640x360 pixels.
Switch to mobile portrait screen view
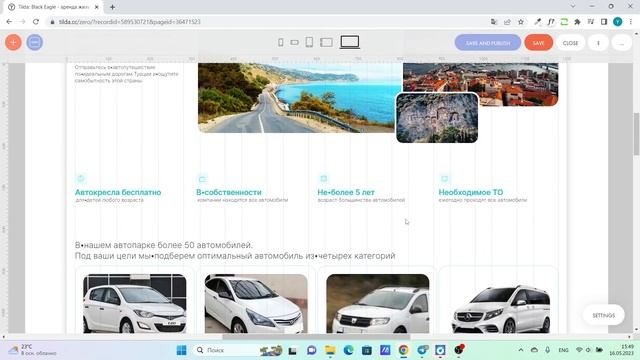coord(281,42)
